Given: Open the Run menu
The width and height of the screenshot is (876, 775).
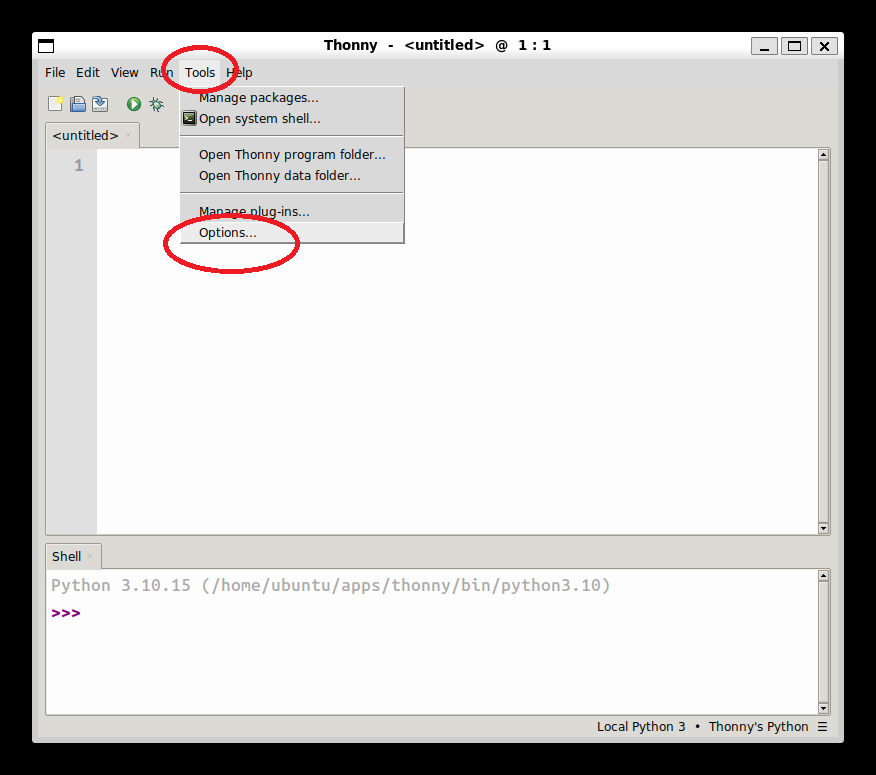Looking at the screenshot, I should [x=161, y=73].
